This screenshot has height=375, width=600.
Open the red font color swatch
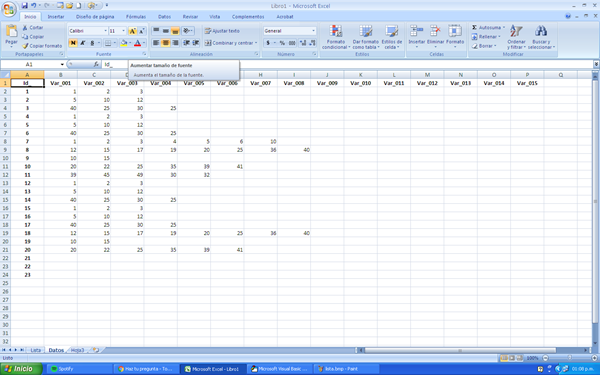(138, 43)
